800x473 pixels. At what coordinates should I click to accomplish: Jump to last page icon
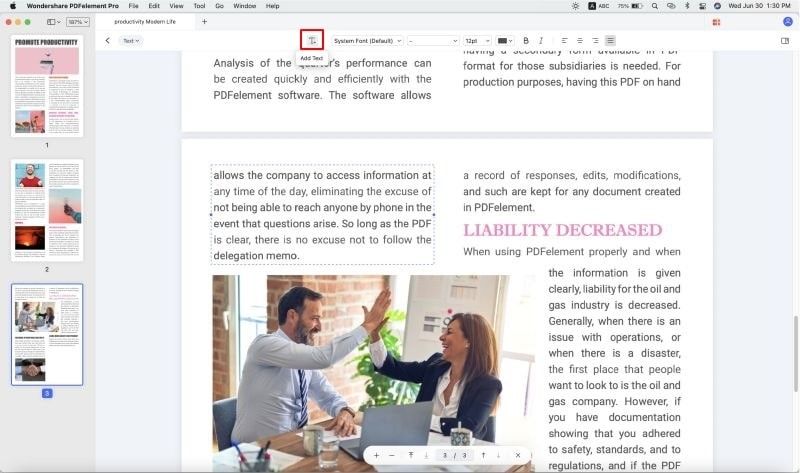pyautogui.click(x=426, y=455)
